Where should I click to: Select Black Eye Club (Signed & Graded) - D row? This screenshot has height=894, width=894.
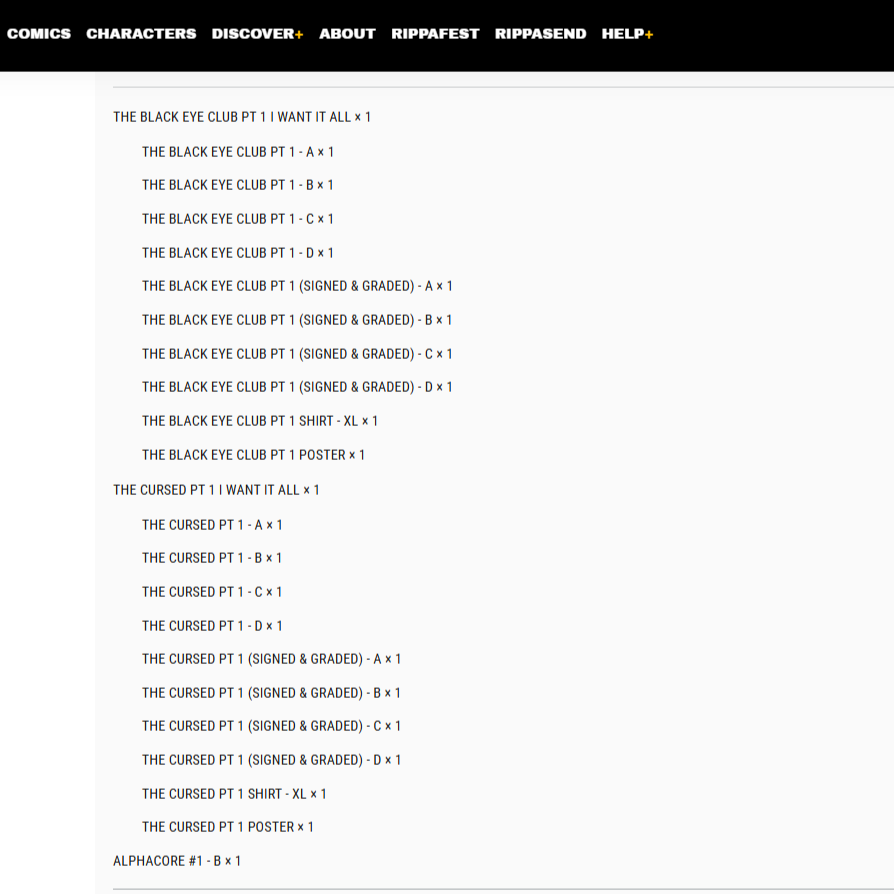(x=297, y=387)
